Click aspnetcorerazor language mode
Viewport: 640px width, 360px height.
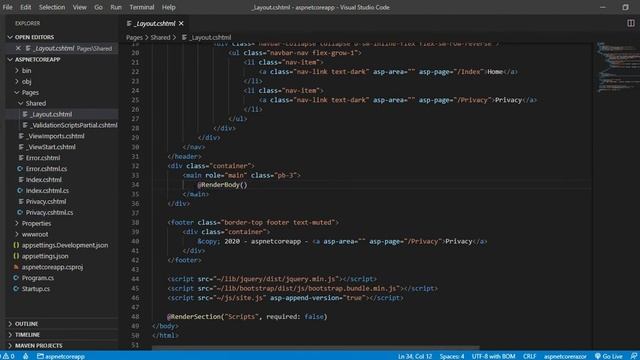(x=565, y=356)
